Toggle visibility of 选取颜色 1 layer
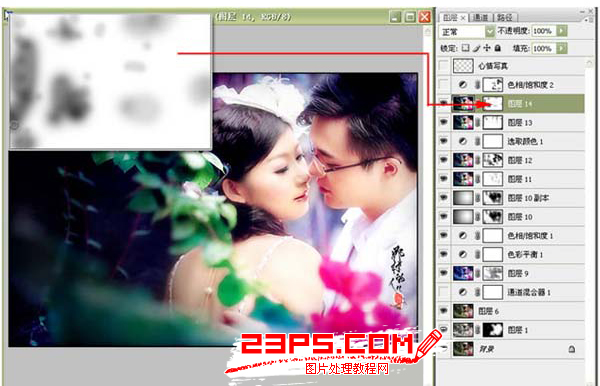Viewport: 600px width, 386px height. (443, 141)
